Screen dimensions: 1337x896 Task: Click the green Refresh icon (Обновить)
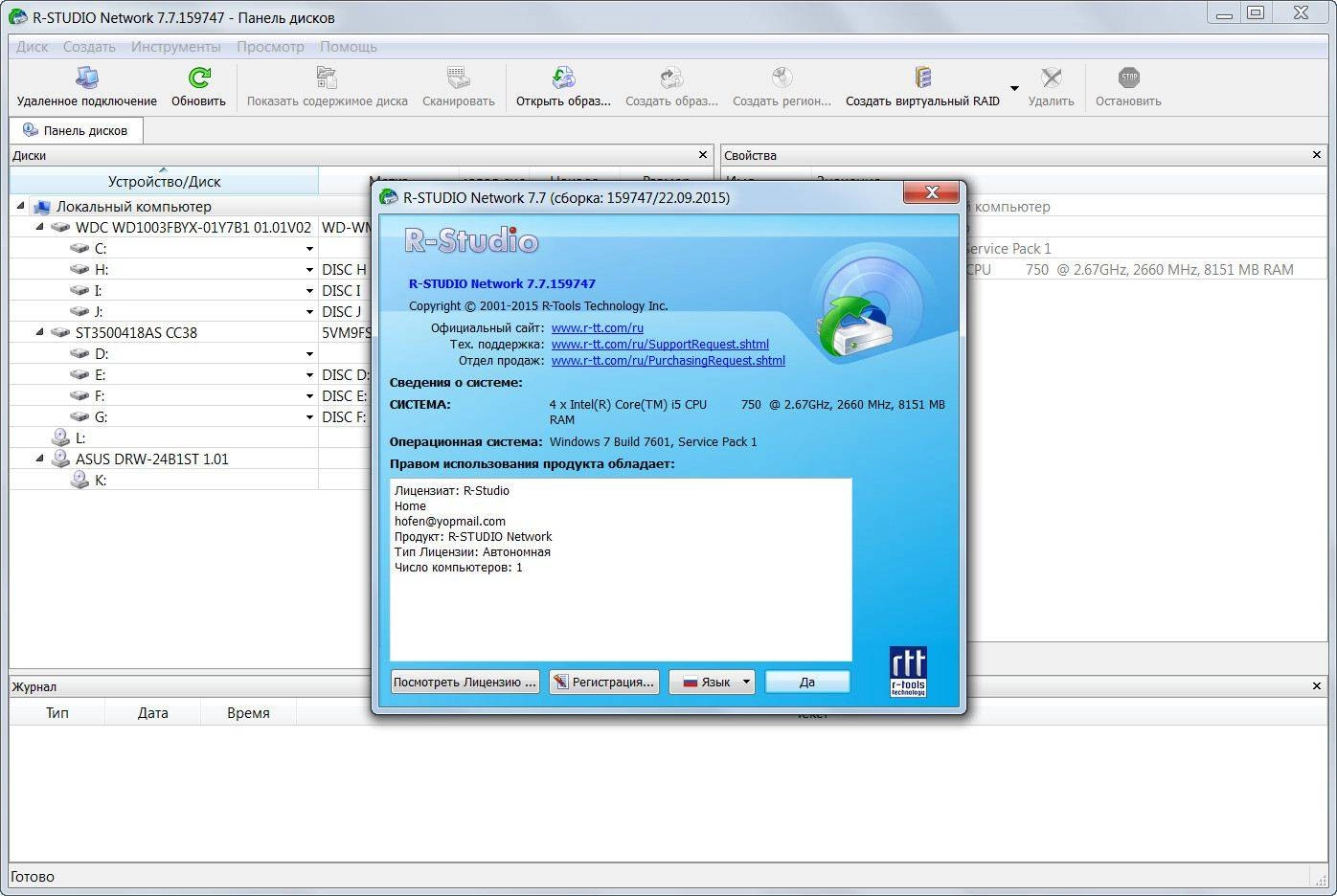tap(199, 78)
